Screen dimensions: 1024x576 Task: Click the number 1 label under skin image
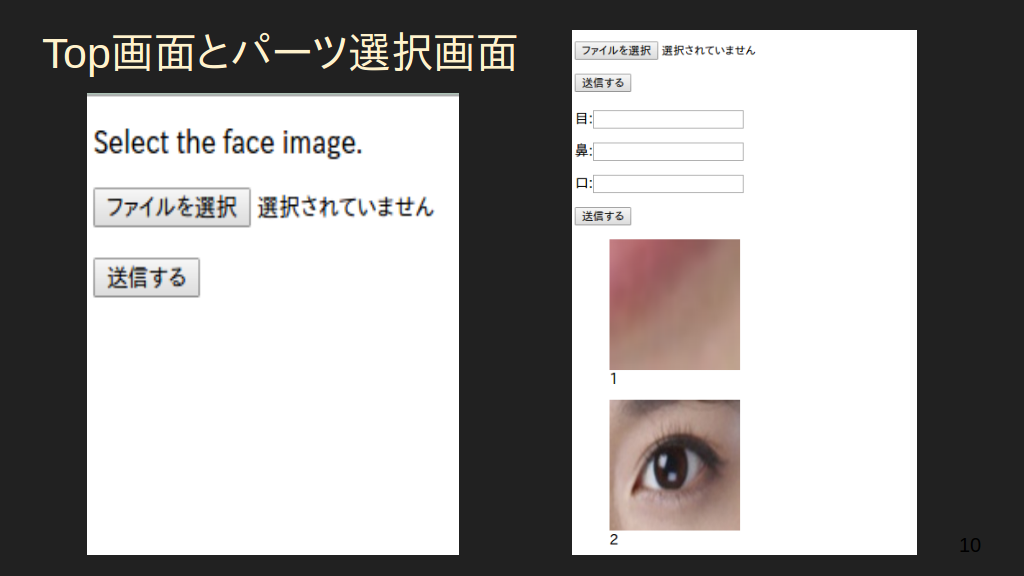pos(613,379)
